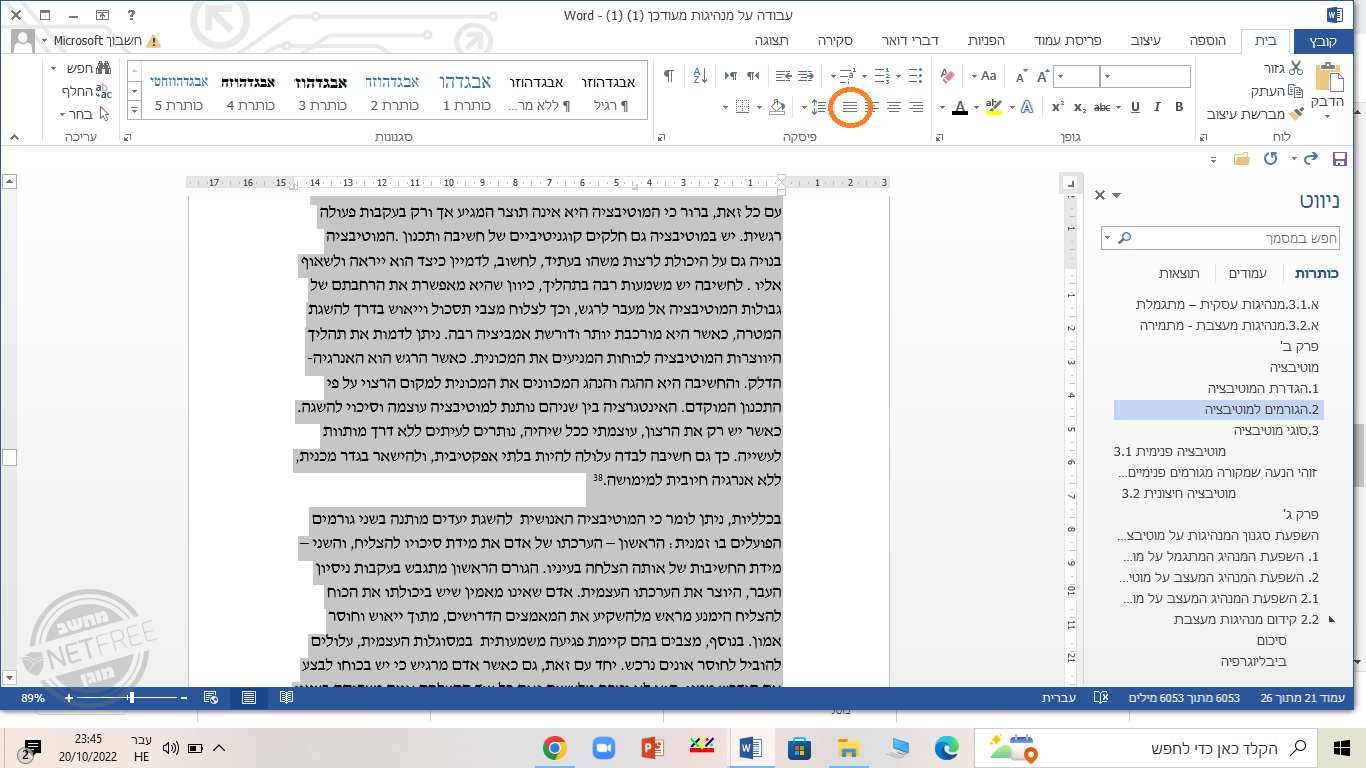Open a file using the folder icon
The image size is (1366, 768).
[x=1242, y=159]
